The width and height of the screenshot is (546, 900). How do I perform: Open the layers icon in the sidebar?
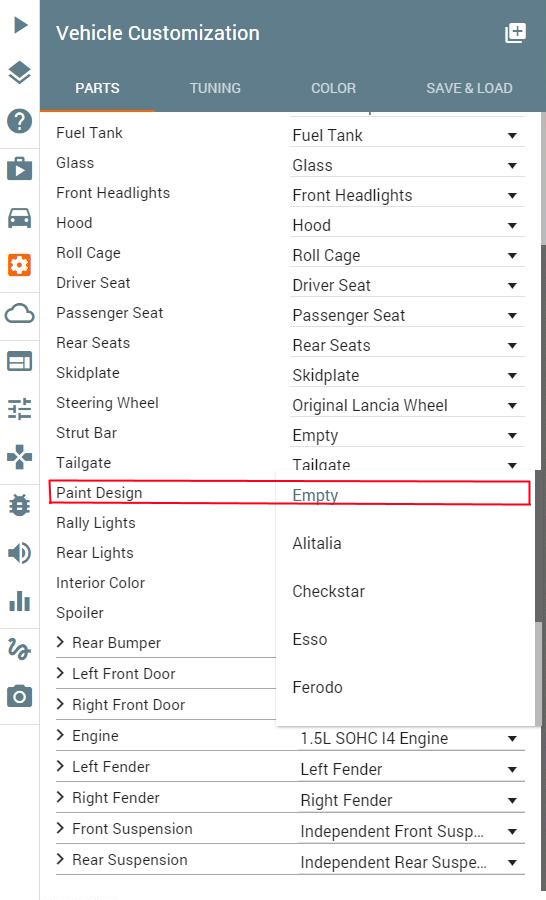(x=20, y=73)
